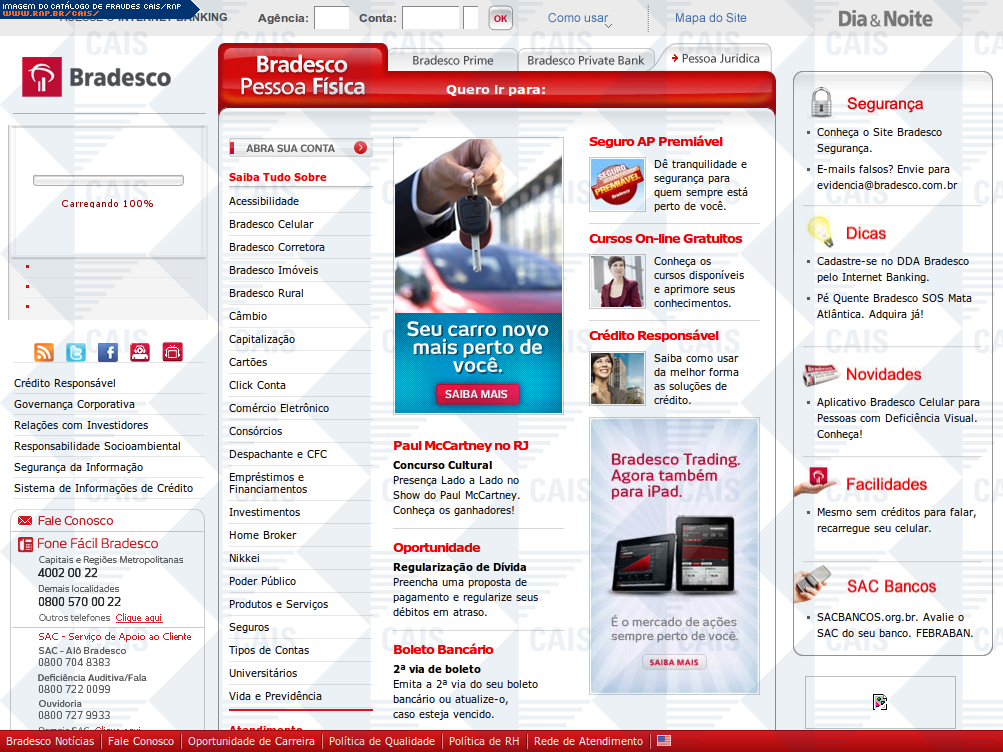Click the Dicas light bulb icon
The image size is (1003, 752).
coord(821,232)
